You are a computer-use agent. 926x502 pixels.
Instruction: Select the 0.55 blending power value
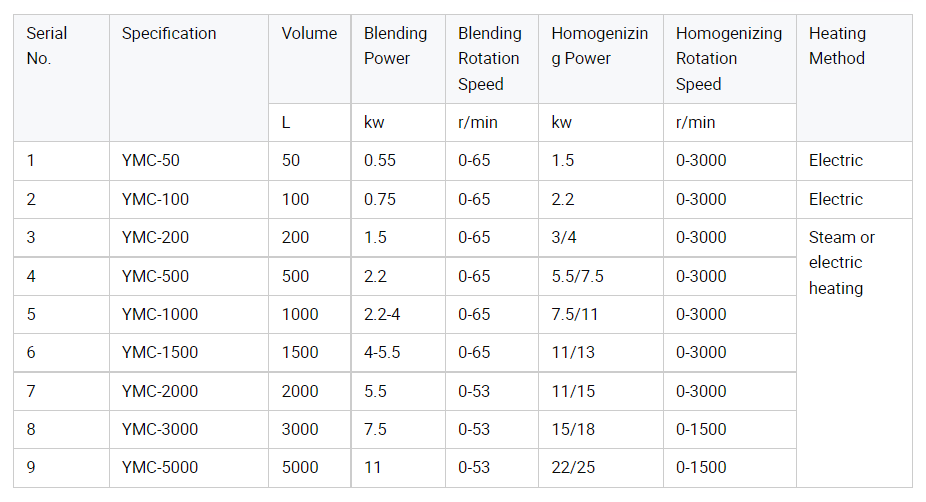(398, 161)
